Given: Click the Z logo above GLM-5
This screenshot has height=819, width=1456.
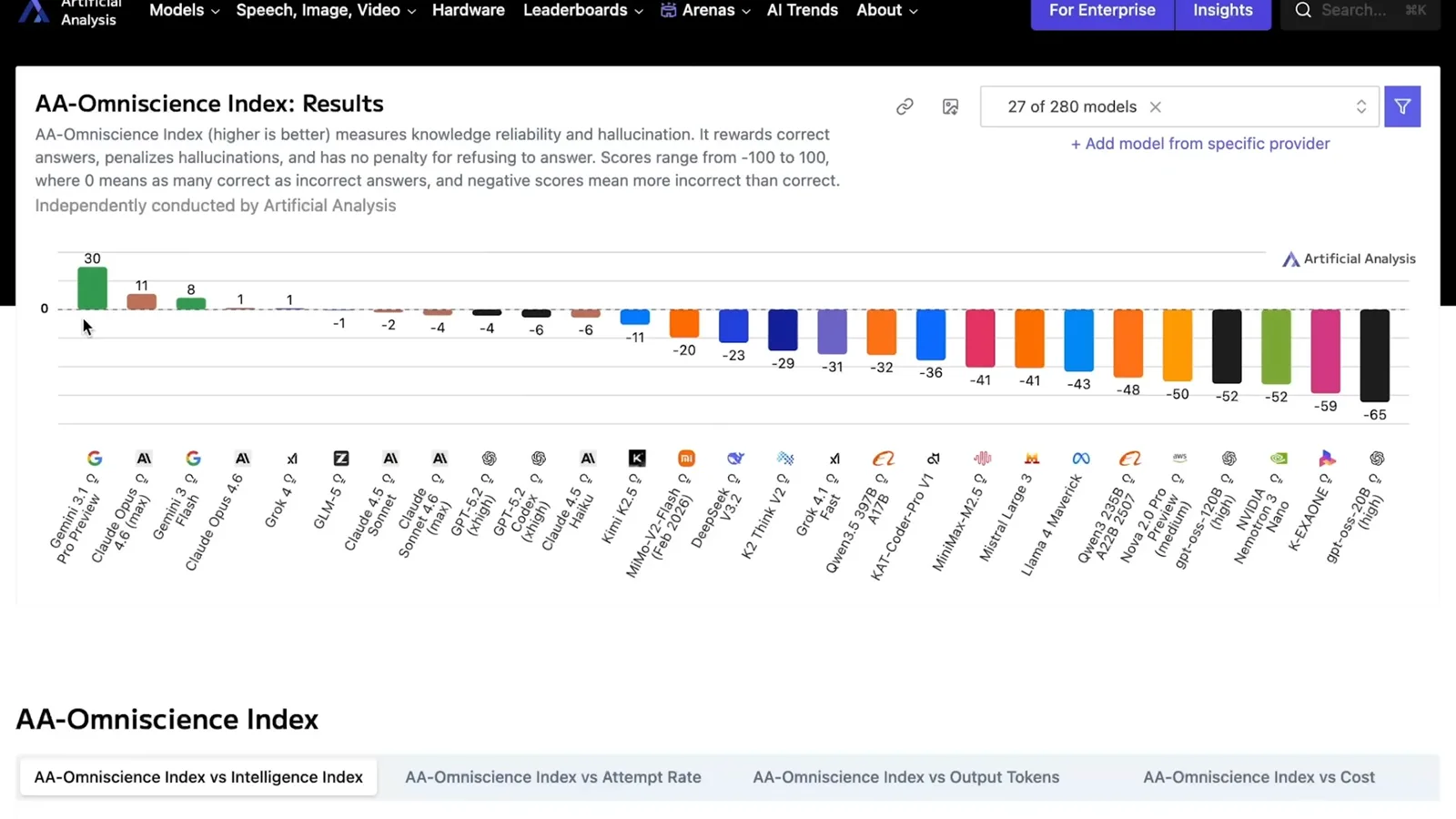Looking at the screenshot, I should [x=341, y=459].
